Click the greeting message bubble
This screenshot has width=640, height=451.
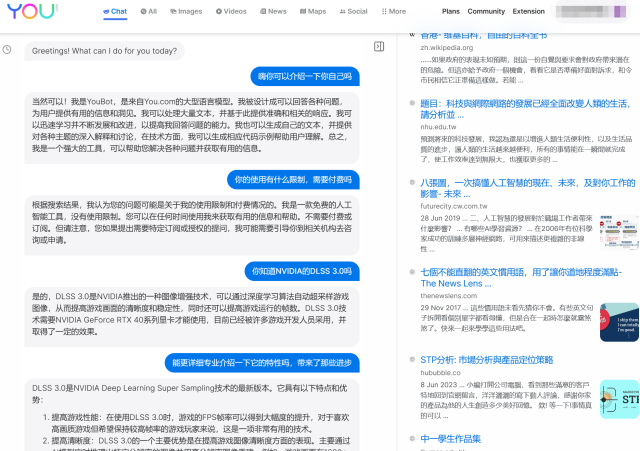104,51
